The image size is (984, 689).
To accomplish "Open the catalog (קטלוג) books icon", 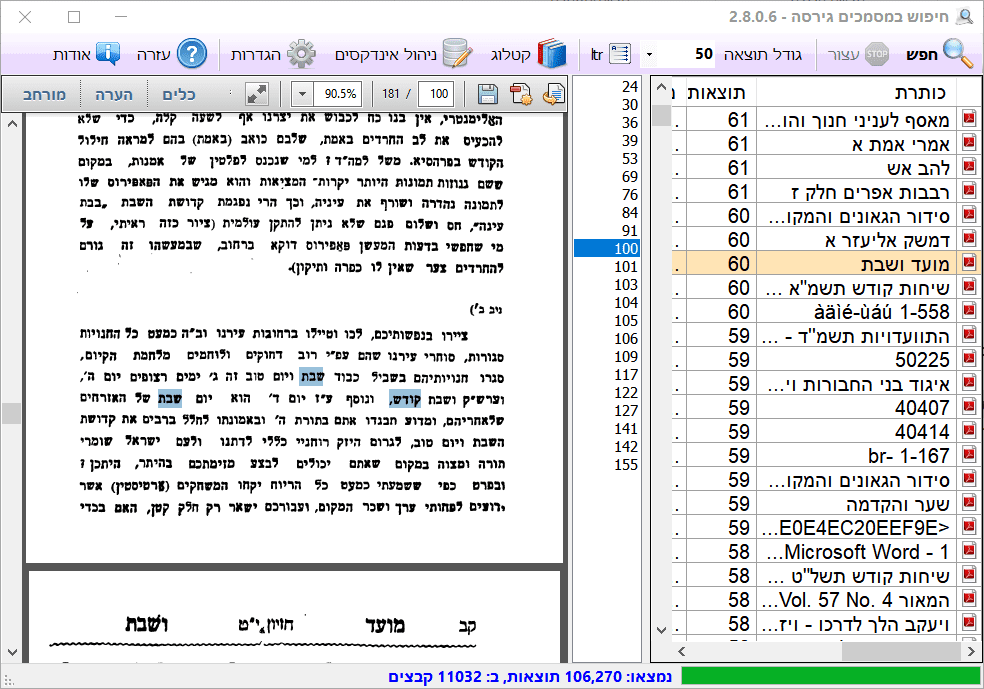I will [551, 52].
